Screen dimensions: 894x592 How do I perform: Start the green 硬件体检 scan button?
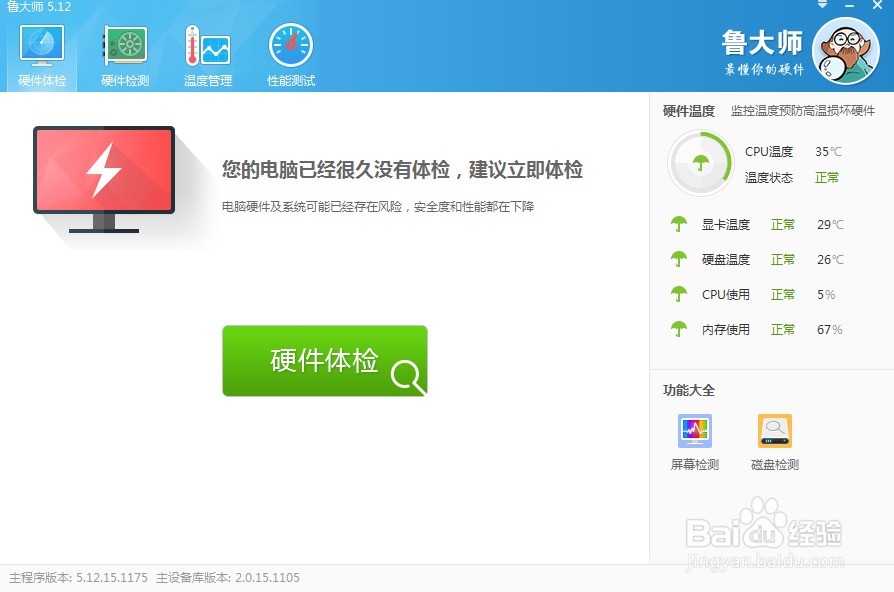324,360
